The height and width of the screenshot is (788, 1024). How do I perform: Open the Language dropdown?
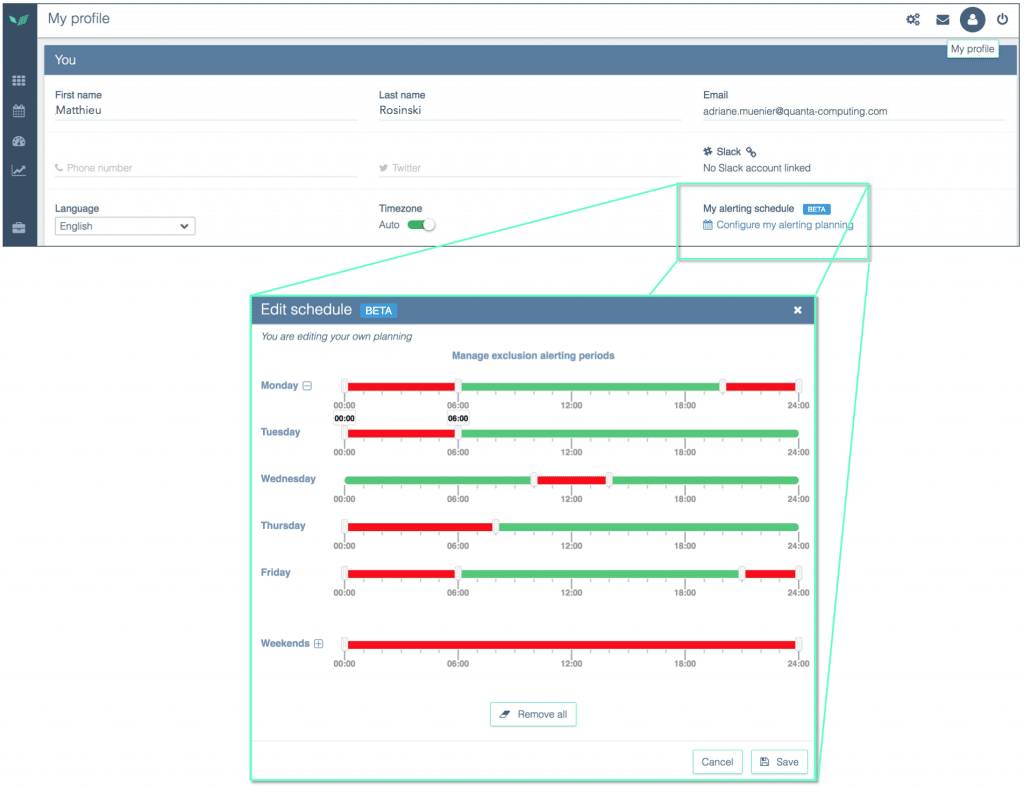(125, 226)
